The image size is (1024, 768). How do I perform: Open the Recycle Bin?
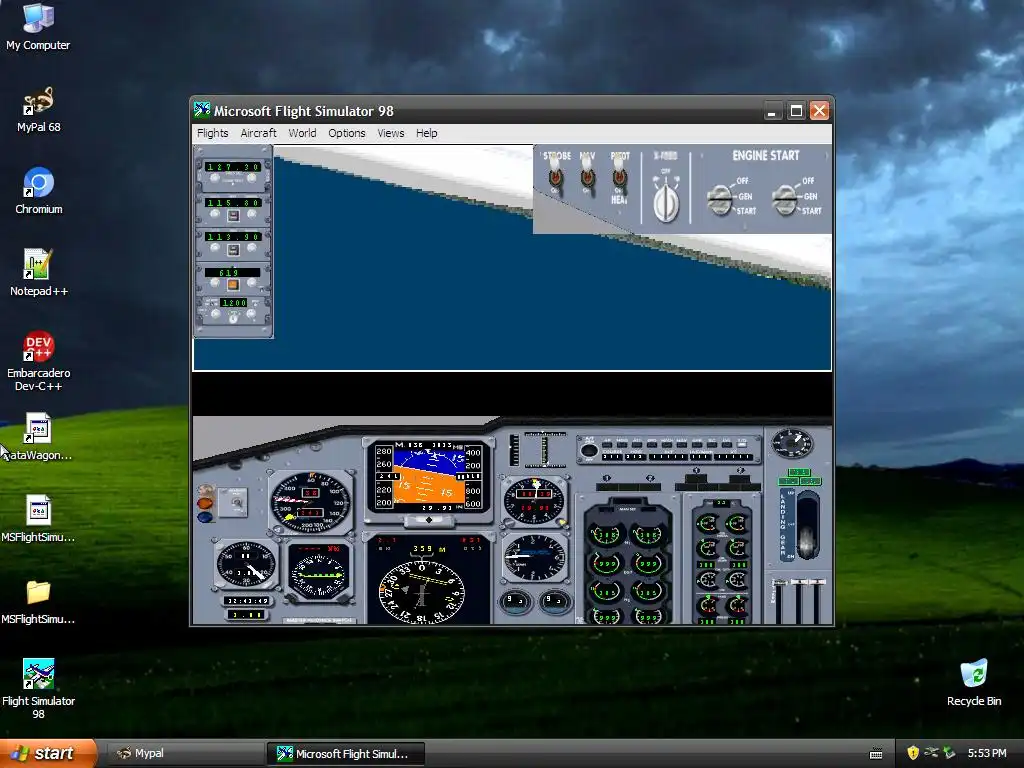(x=974, y=682)
